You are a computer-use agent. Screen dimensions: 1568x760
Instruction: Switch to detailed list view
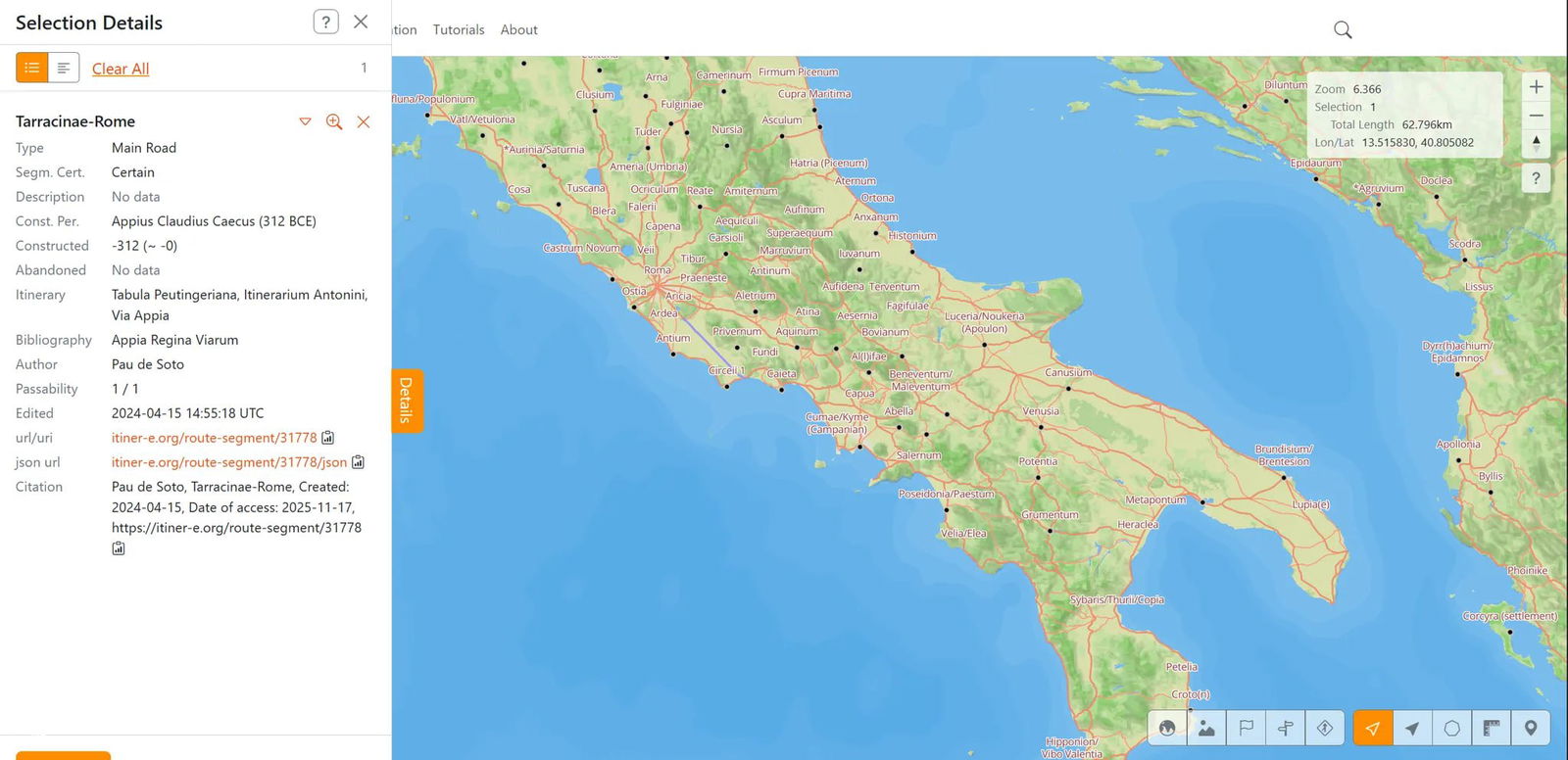[x=32, y=68]
